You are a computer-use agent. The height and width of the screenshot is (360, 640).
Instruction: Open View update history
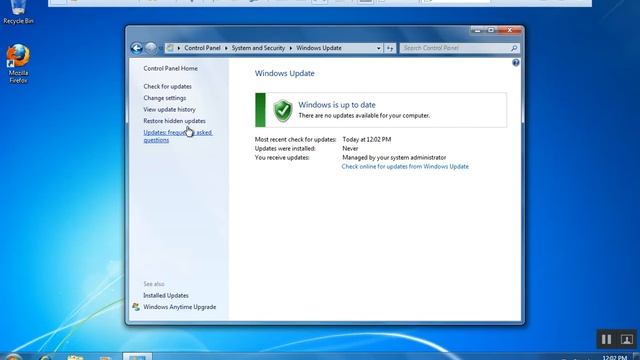pyautogui.click(x=169, y=109)
